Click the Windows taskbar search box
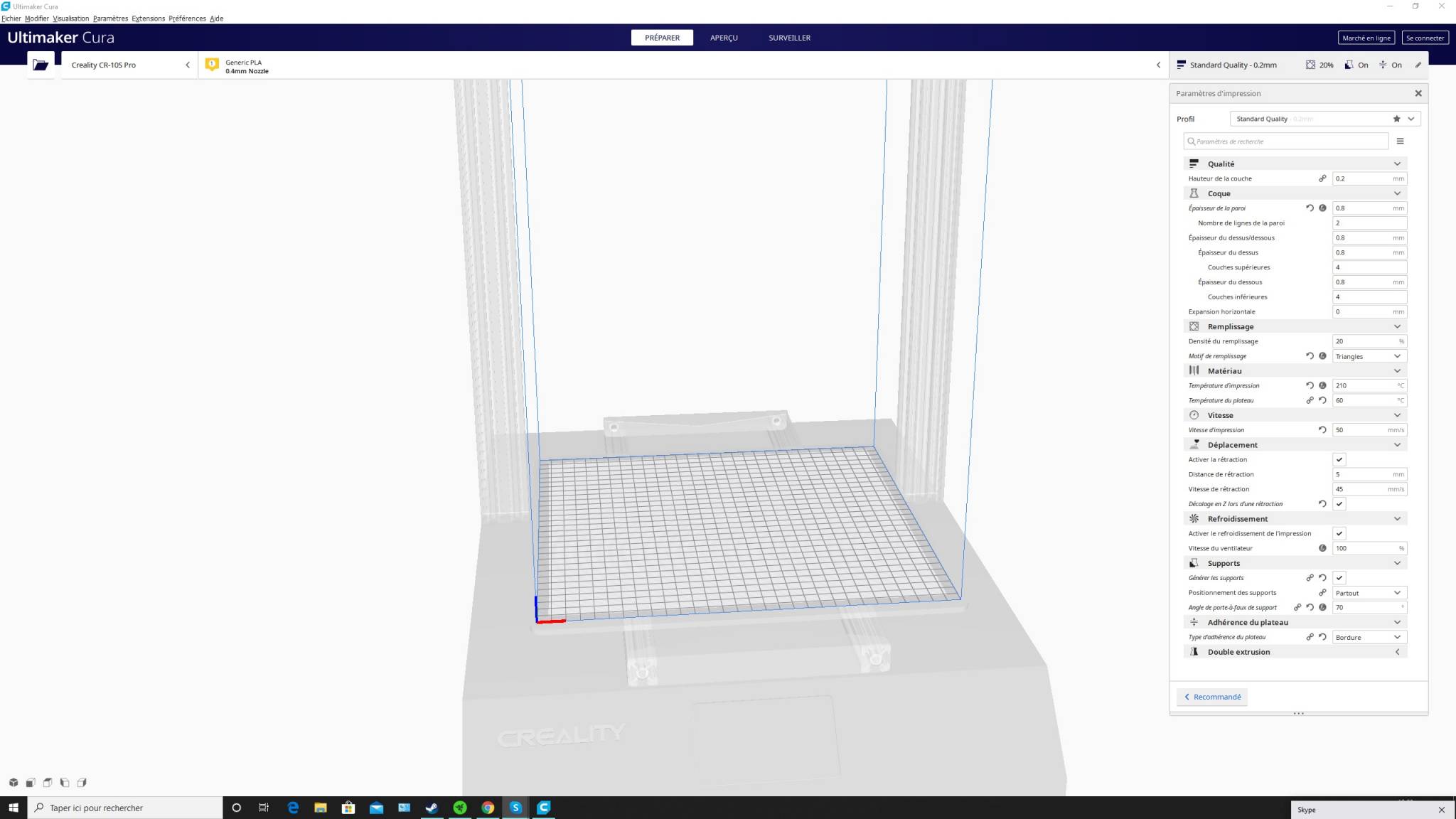The width and height of the screenshot is (1456, 819). tap(125, 808)
